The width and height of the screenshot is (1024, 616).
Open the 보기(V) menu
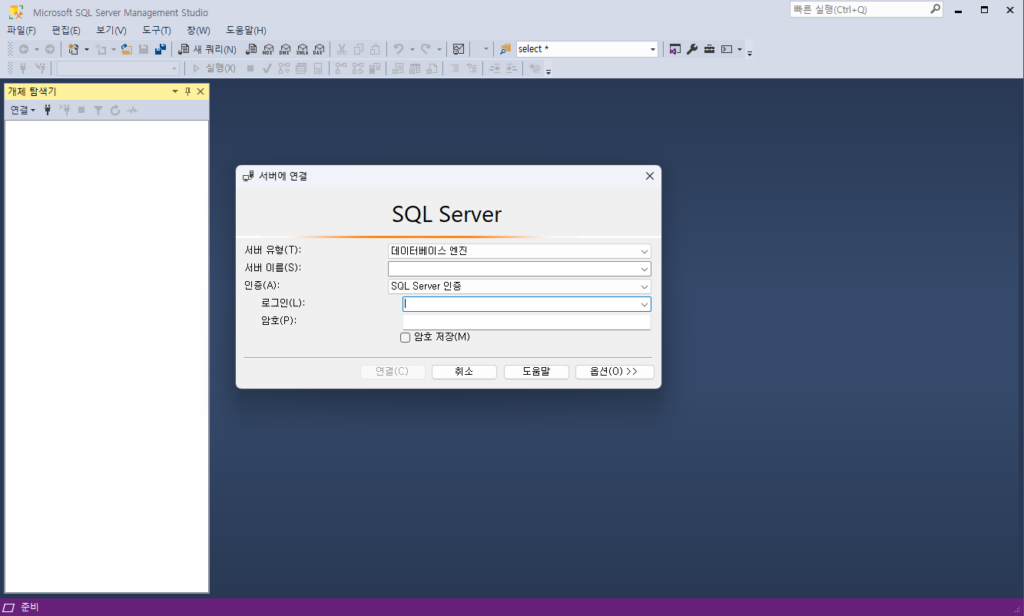tap(111, 31)
